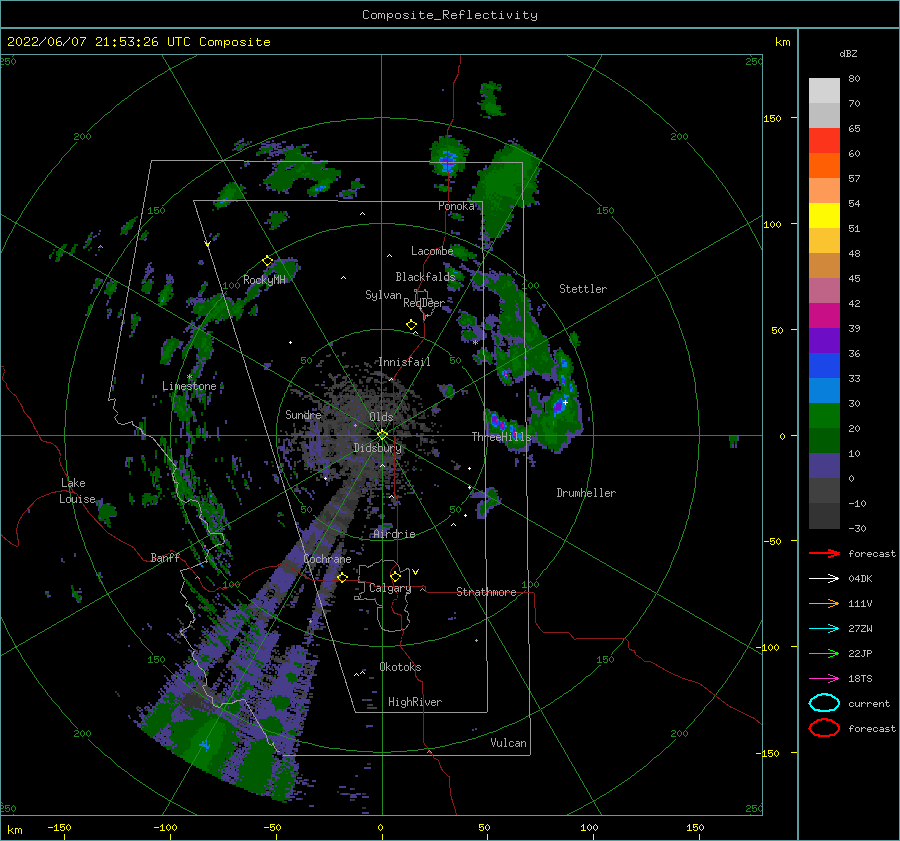Click the Sylvan label
Screen dimensions: 900x841
383,295
